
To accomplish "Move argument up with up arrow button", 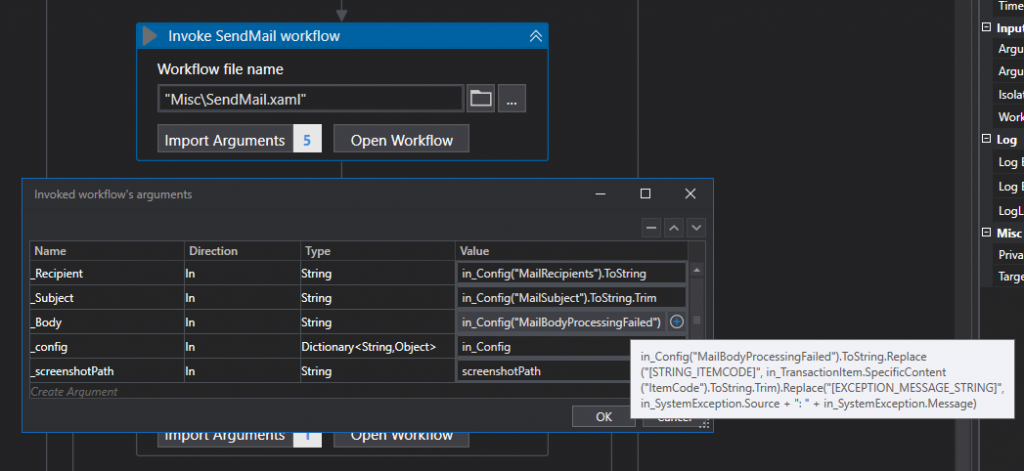I will 674,228.
